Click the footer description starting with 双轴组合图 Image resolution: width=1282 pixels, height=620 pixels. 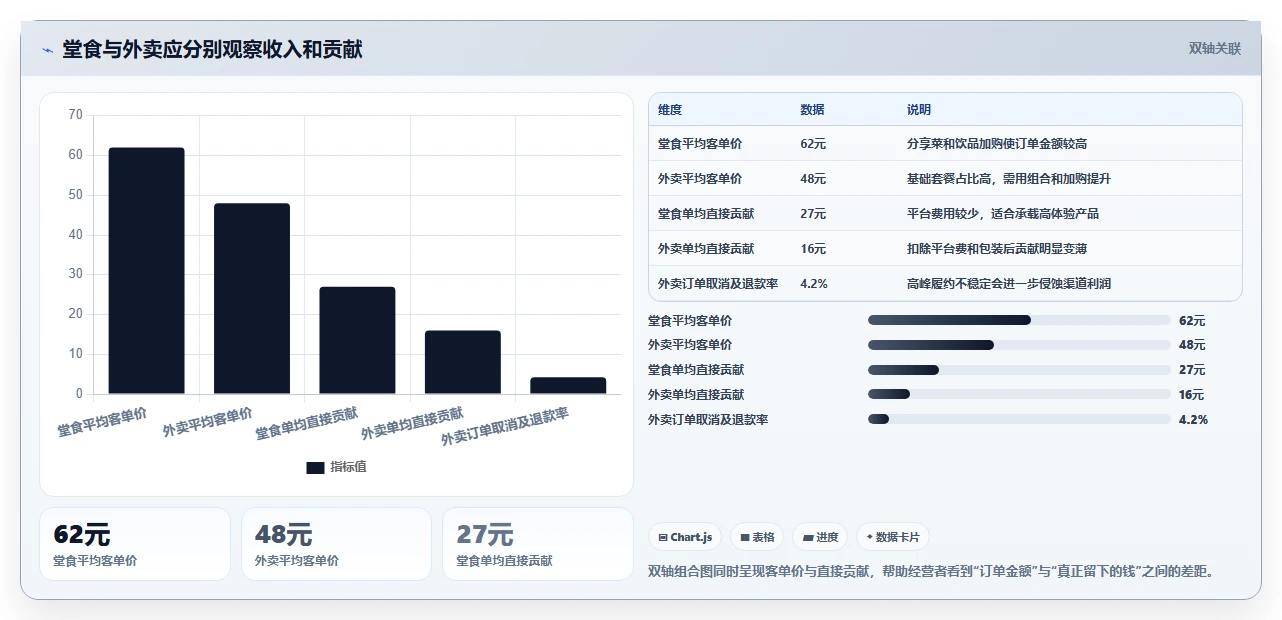coord(931,572)
